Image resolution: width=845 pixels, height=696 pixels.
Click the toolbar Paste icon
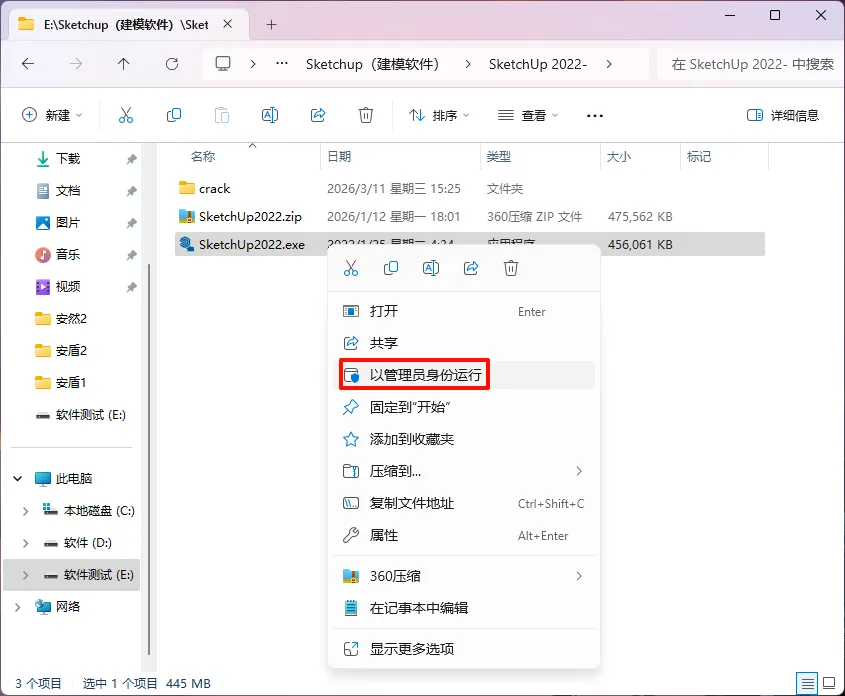[221, 115]
